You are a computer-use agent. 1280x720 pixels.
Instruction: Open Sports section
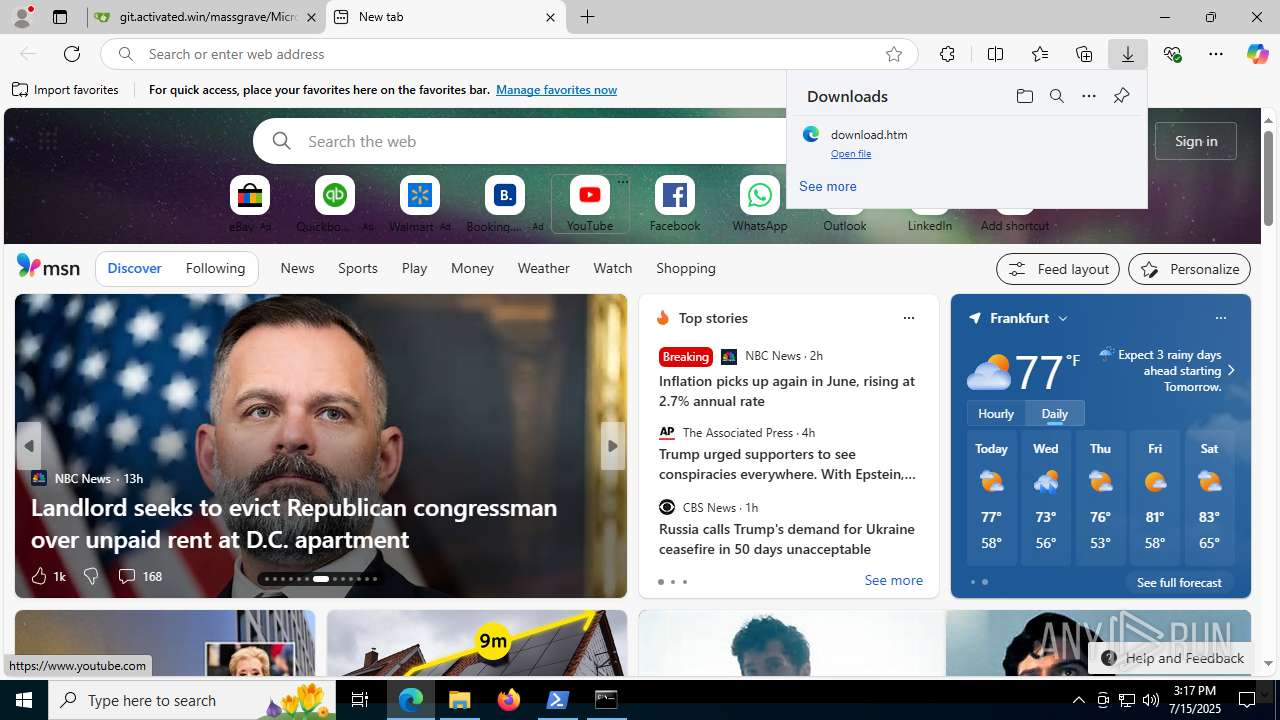pyautogui.click(x=358, y=268)
